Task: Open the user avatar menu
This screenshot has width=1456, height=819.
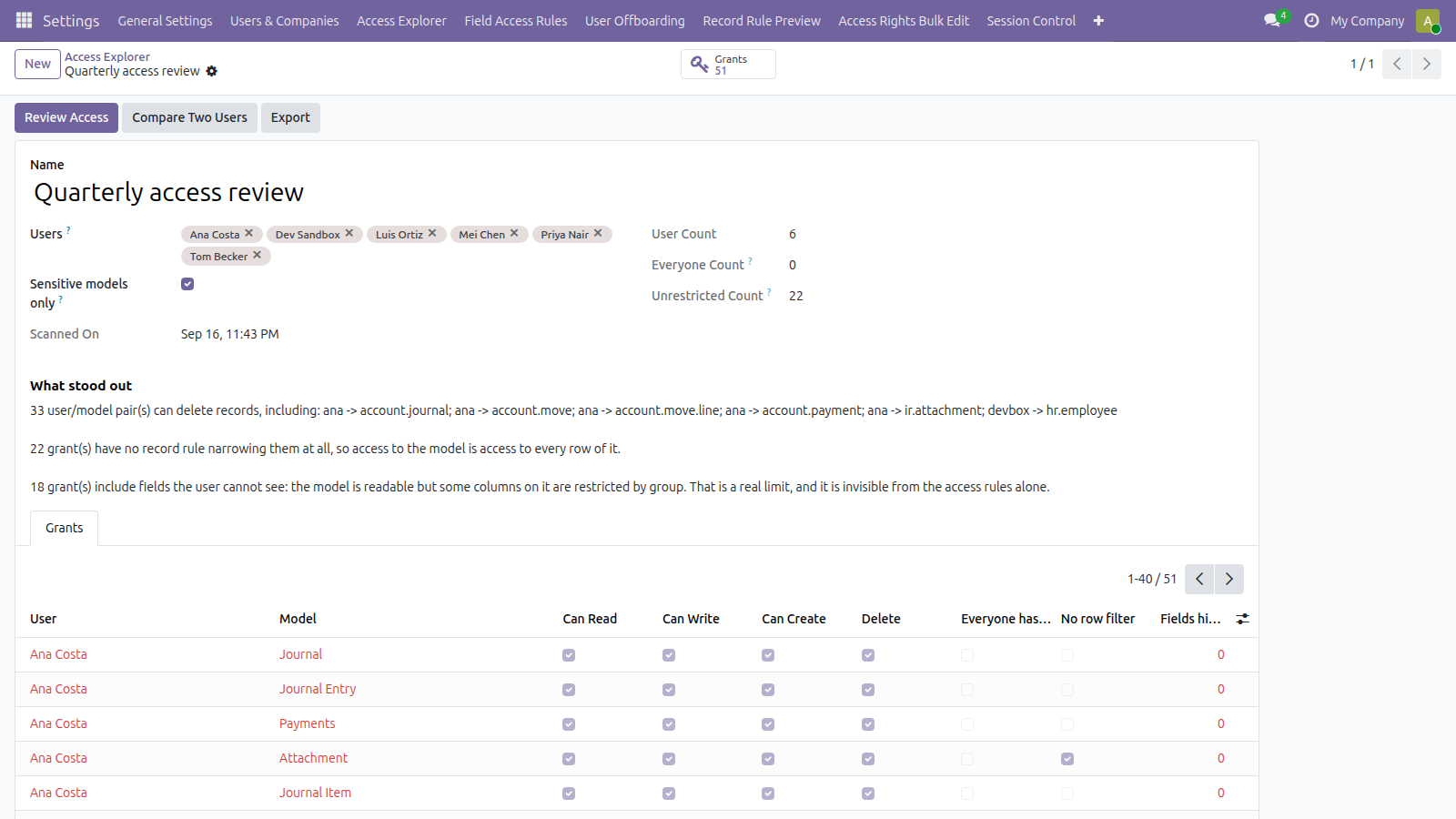Action: (1428, 20)
